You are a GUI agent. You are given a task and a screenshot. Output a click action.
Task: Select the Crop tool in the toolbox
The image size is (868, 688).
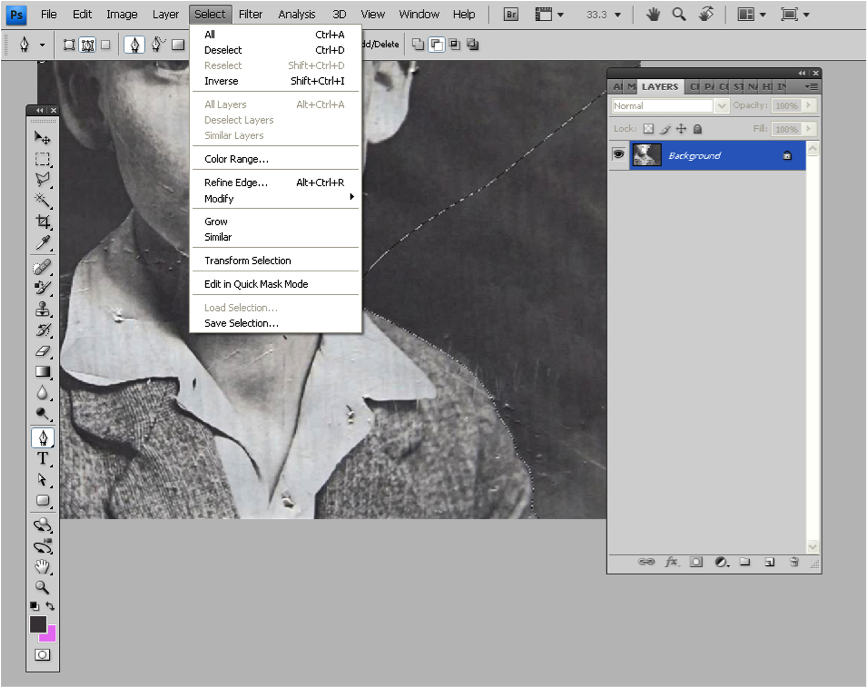pyautogui.click(x=43, y=222)
